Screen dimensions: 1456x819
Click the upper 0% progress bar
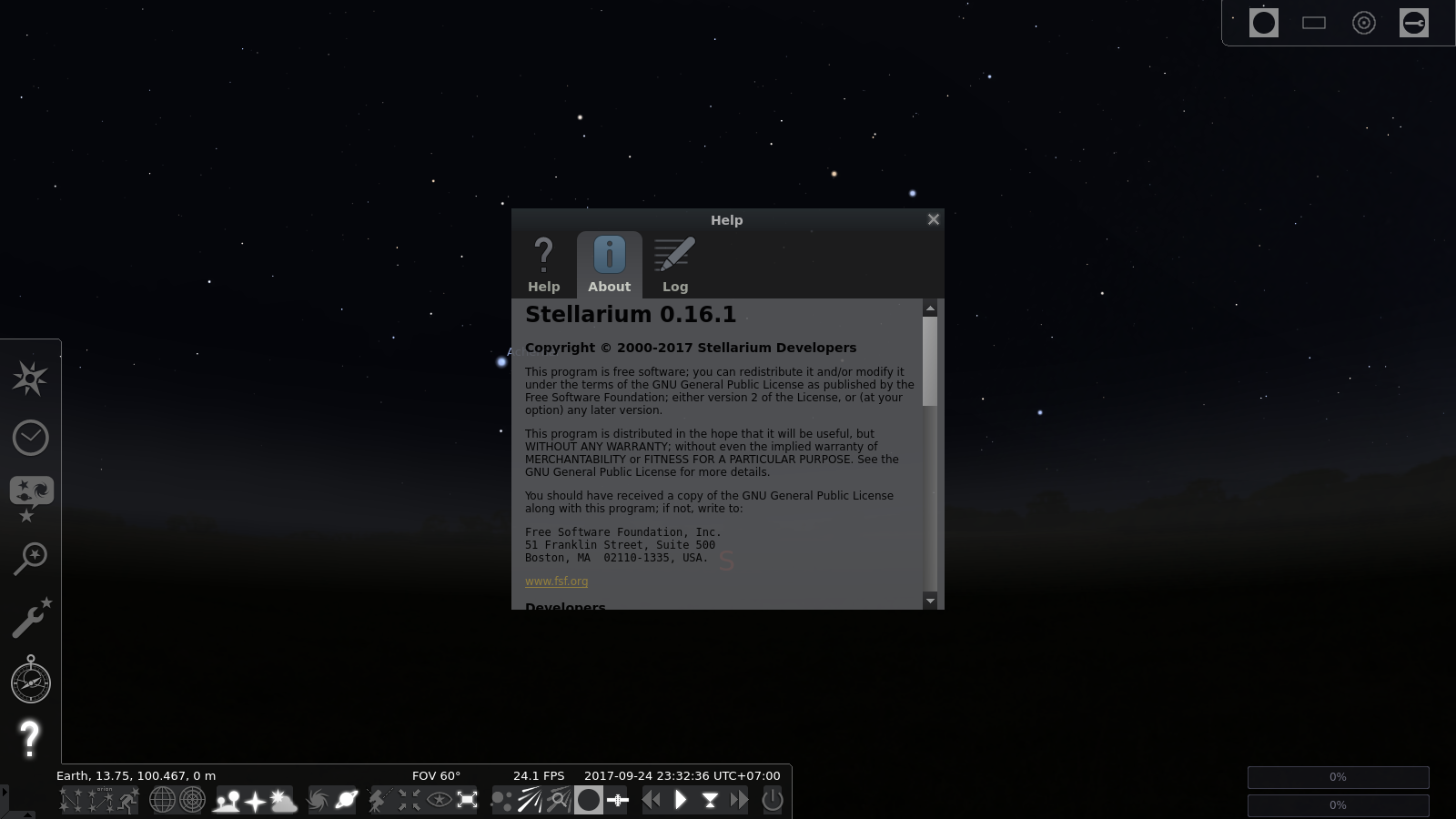coord(1338,777)
